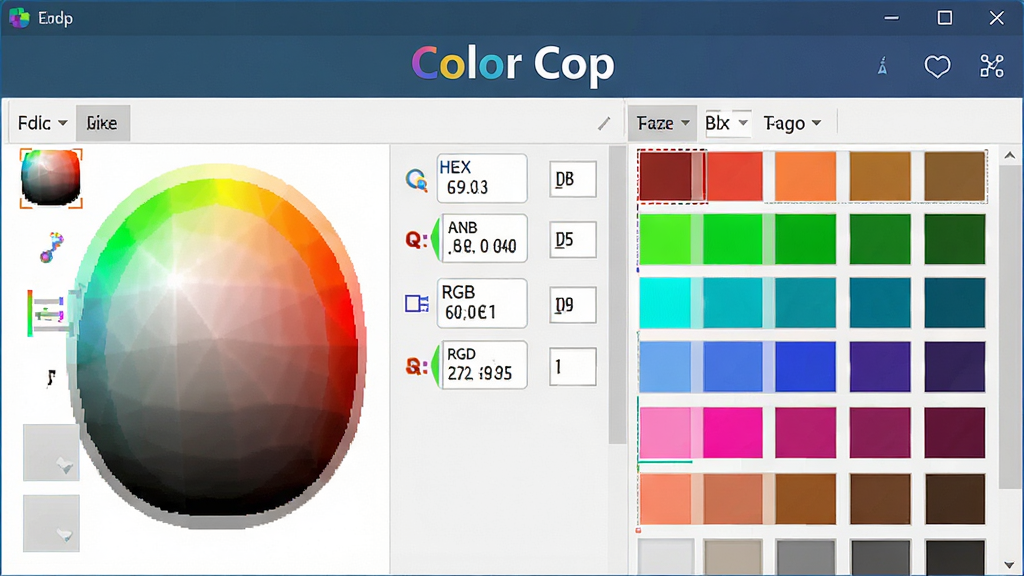Select the darkest brown swatch
Image resolution: width=1024 pixels, height=576 pixels.
[955, 499]
